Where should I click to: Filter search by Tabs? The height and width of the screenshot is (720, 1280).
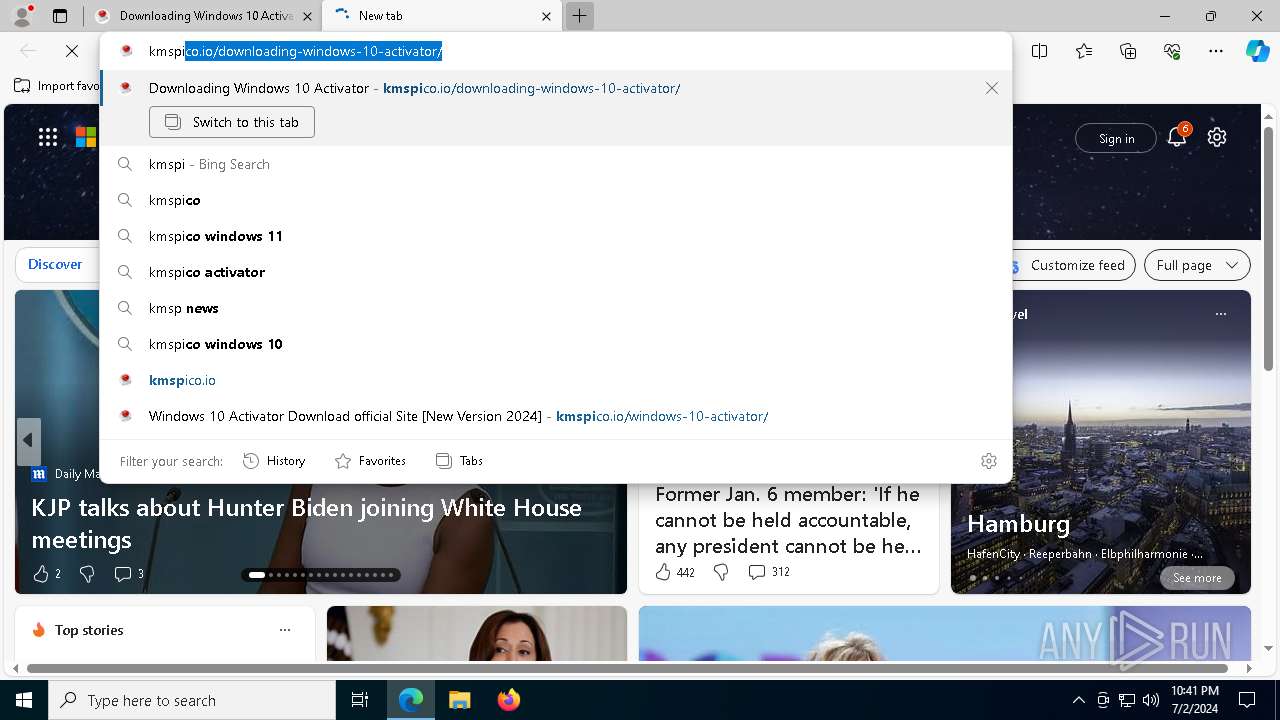click(459, 461)
